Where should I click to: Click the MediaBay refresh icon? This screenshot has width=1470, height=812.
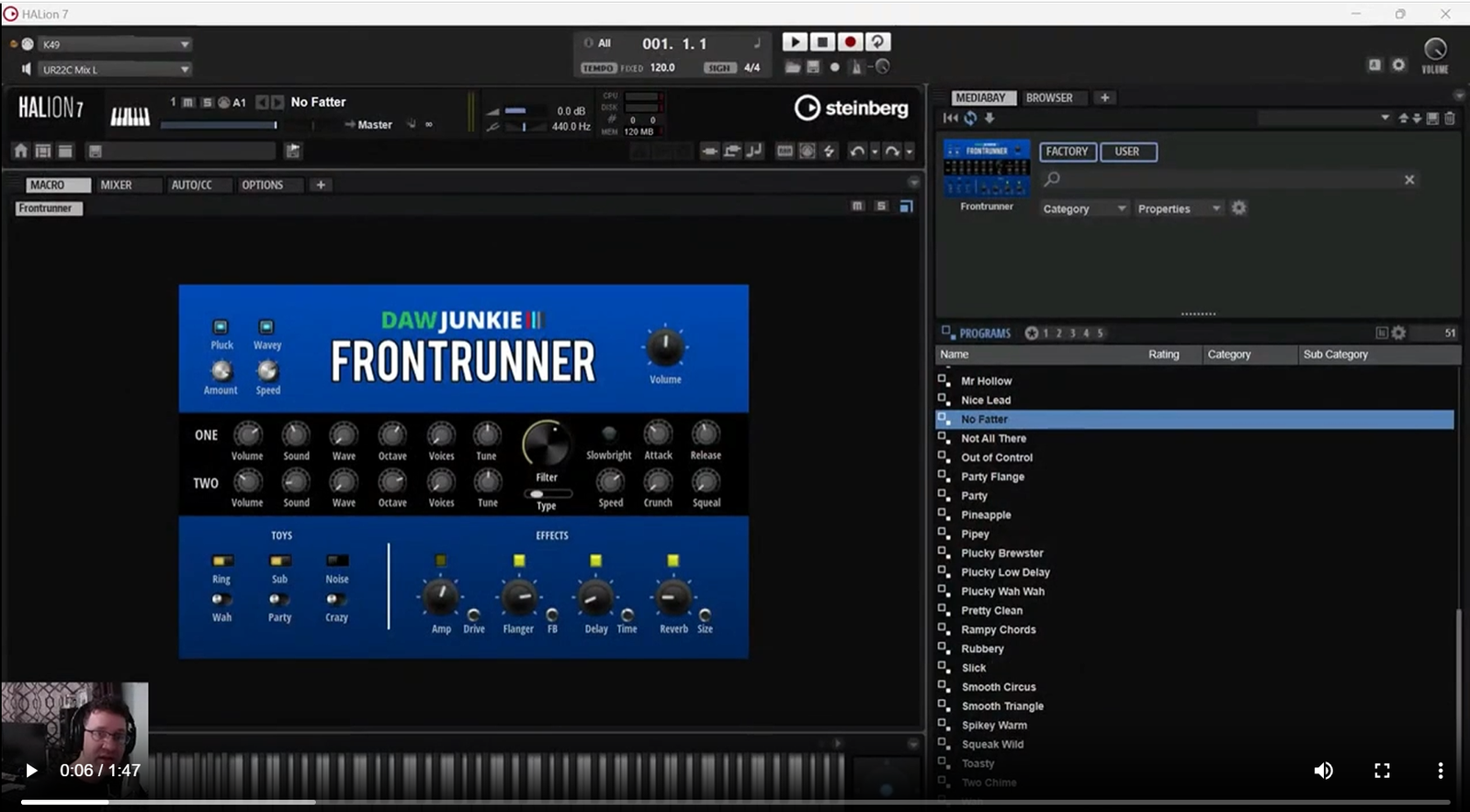coord(970,118)
